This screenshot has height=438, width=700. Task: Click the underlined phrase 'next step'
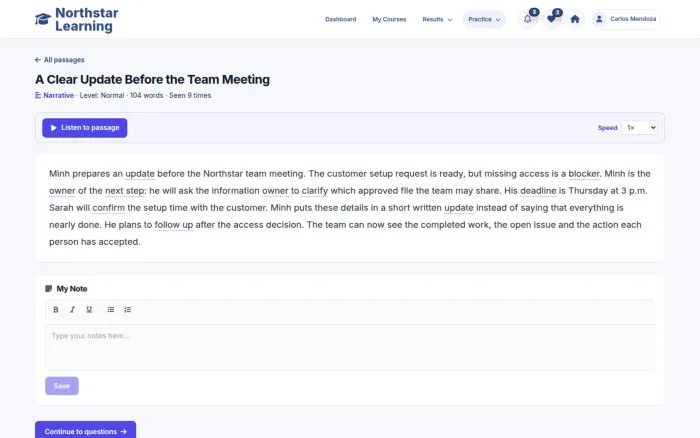tap(125, 191)
